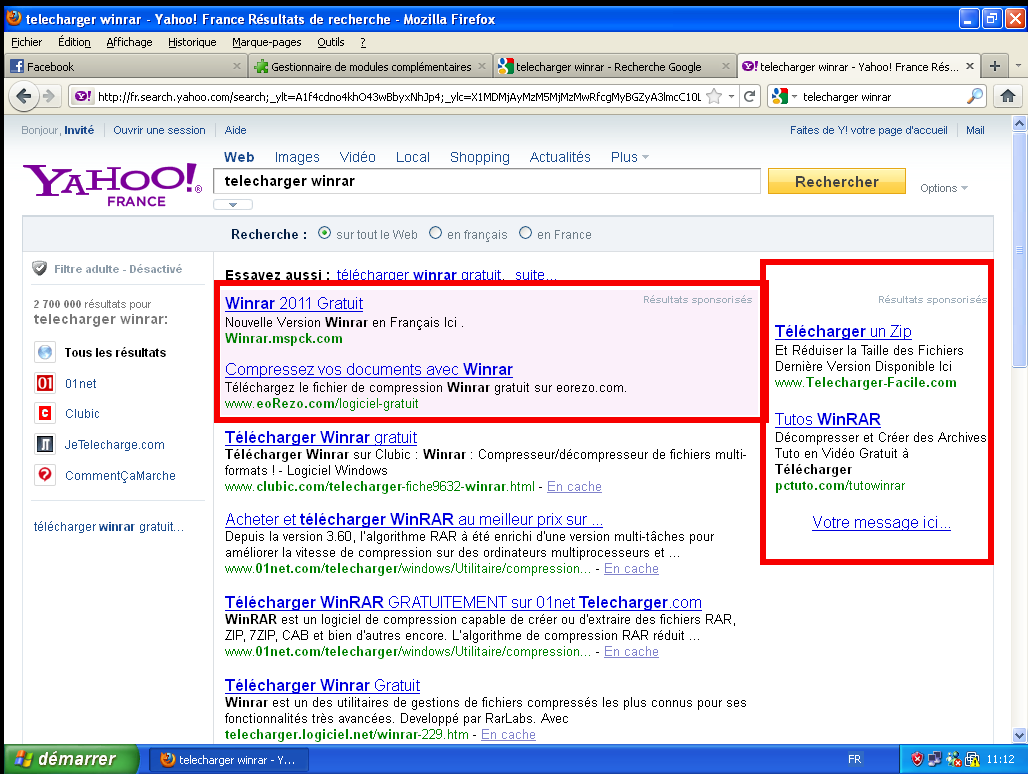Click the Yahoo search input field
Image resolution: width=1028 pixels, height=774 pixels.
coord(486,182)
